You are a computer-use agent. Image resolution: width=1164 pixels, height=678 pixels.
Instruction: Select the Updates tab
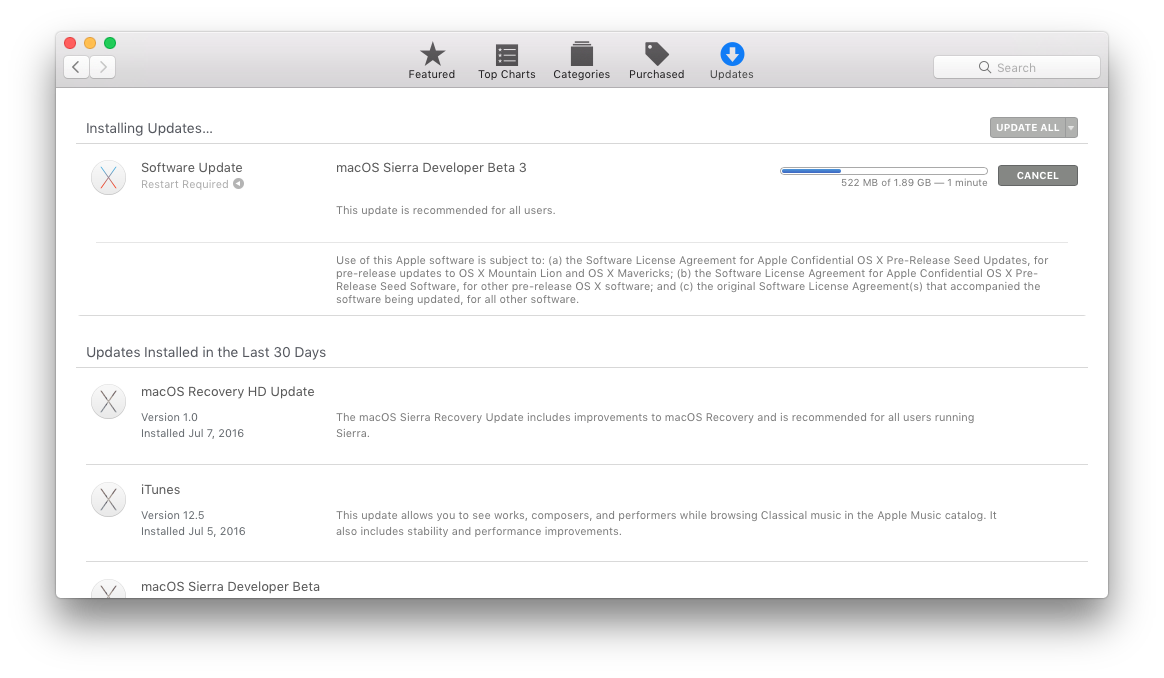point(731,61)
